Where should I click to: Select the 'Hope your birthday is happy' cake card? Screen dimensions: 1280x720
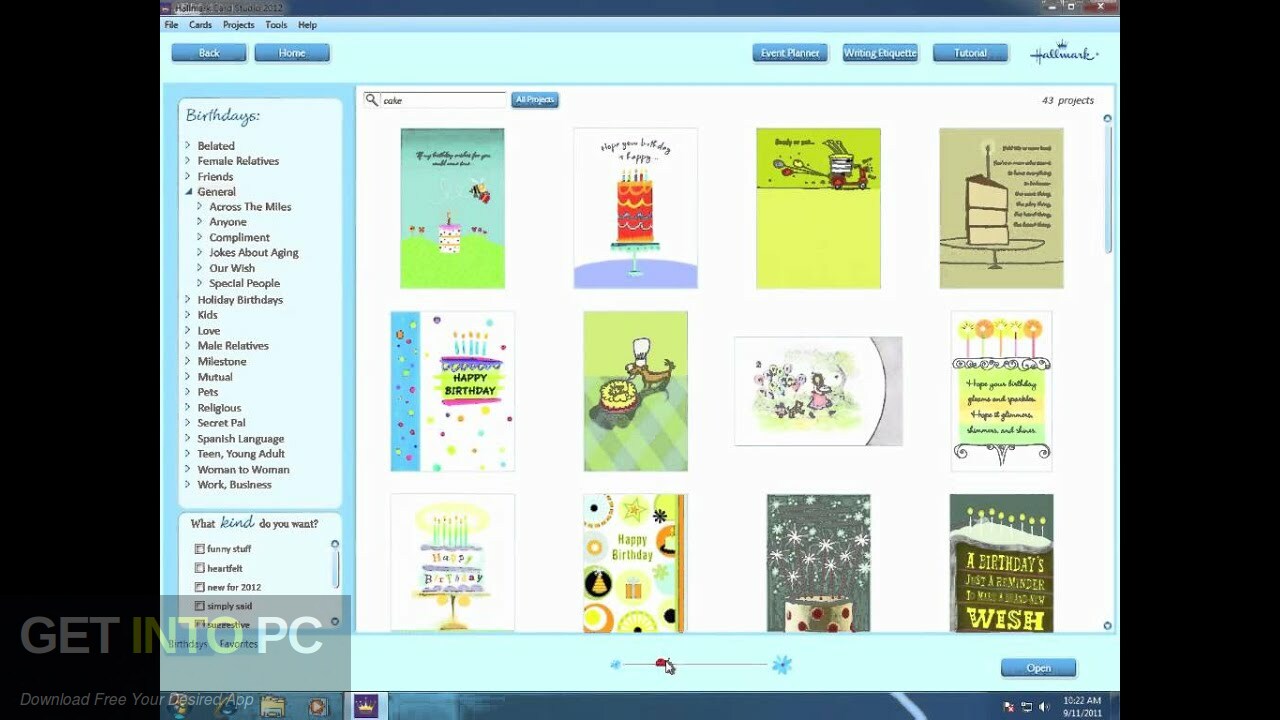coord(635,208)
